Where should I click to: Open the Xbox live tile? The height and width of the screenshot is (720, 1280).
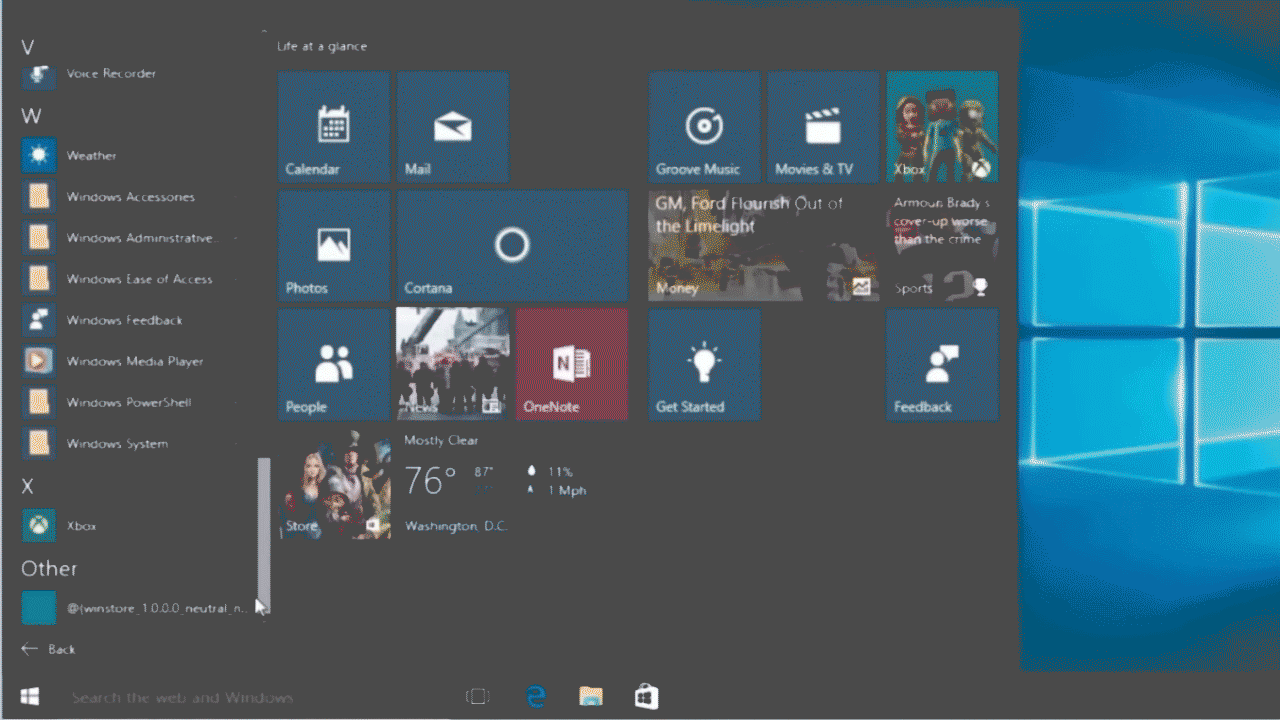(x=942, y=127)
